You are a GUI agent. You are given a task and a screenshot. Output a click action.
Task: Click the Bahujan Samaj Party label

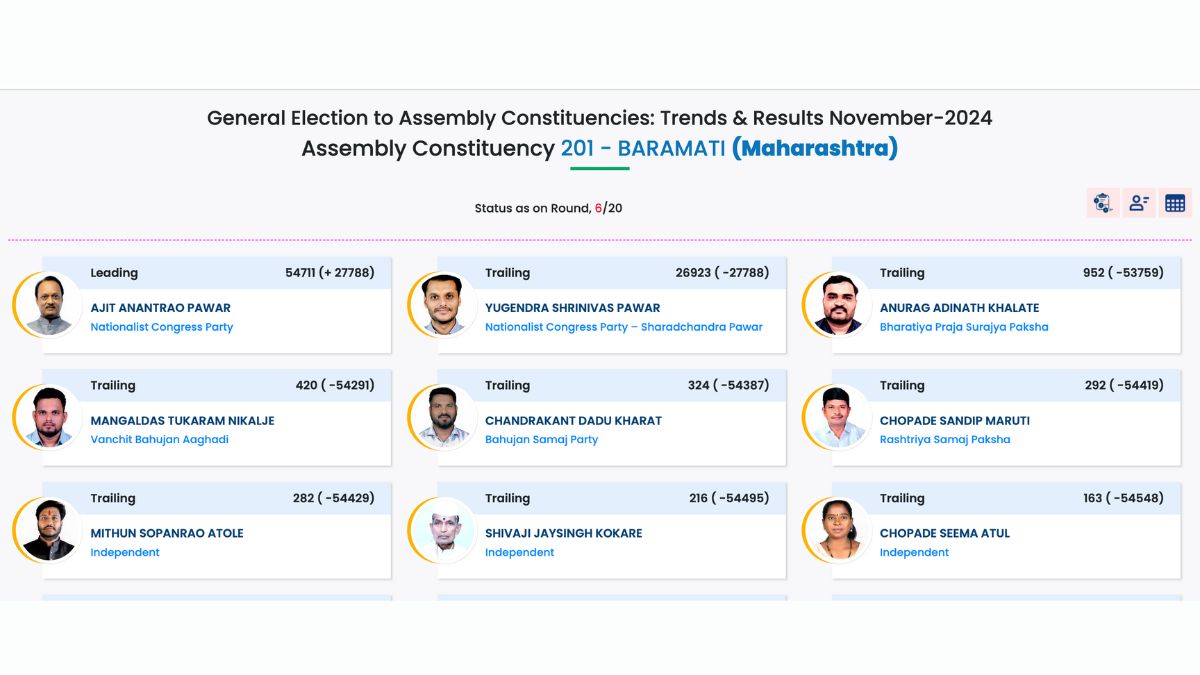click(x=541, y=439)
